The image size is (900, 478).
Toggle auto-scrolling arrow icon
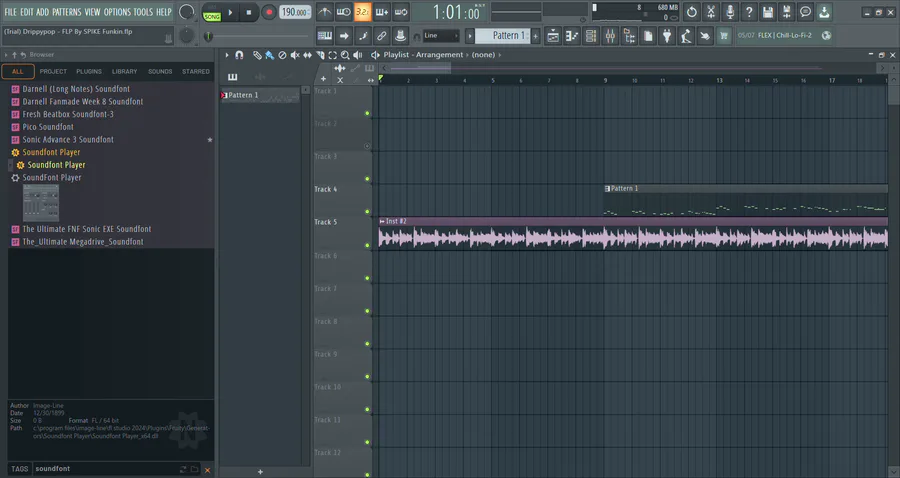point(343,36)
